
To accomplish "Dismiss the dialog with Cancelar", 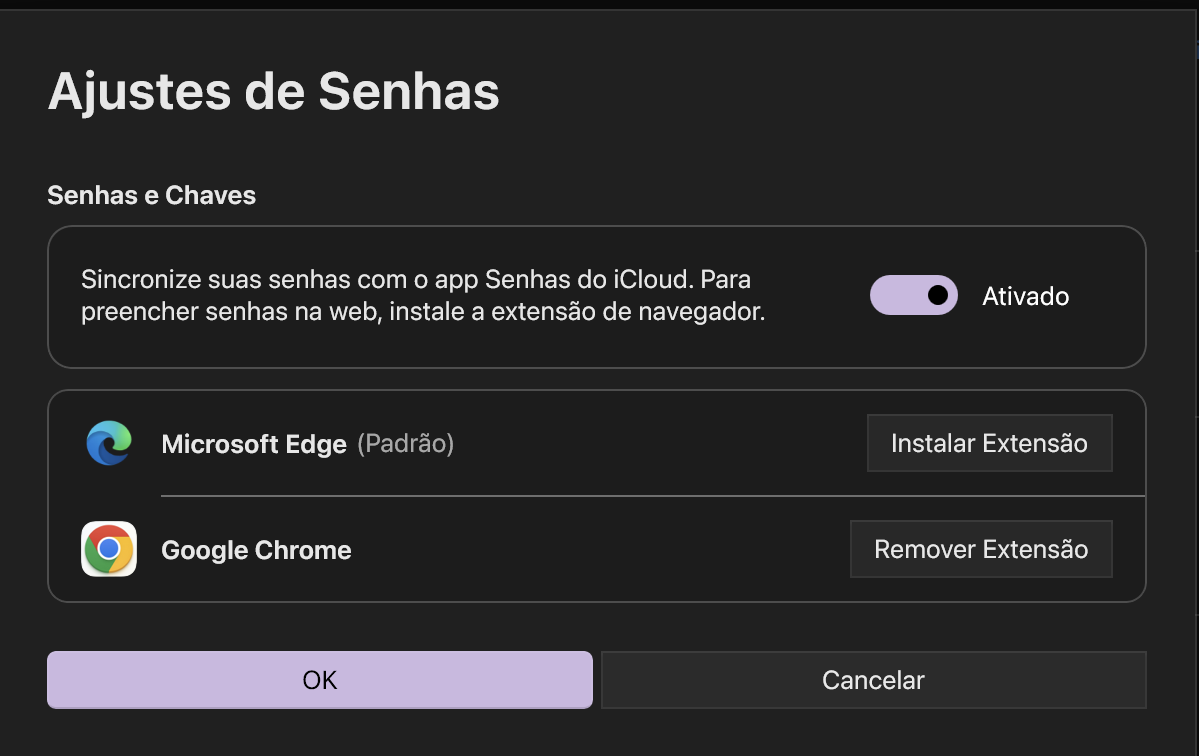I will [x=873, y=680].
